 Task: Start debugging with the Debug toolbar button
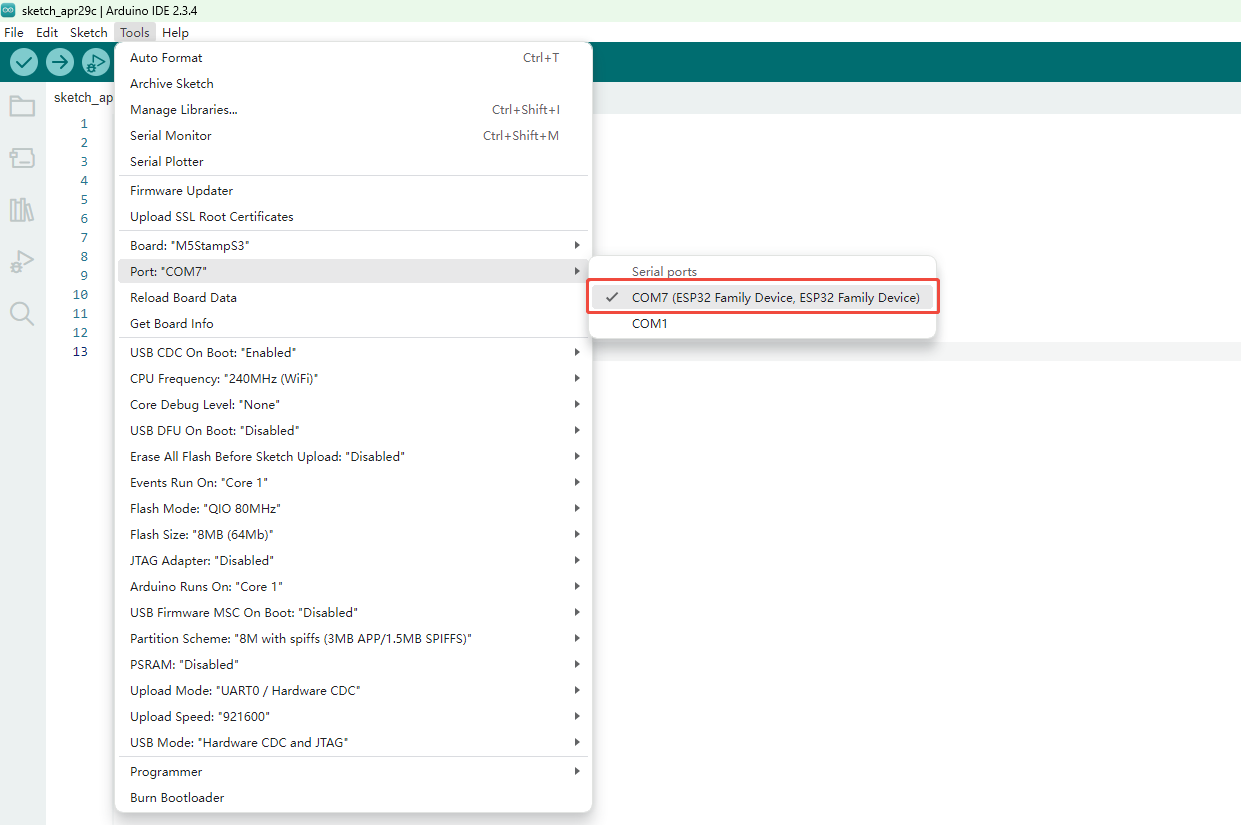[96, 62]
